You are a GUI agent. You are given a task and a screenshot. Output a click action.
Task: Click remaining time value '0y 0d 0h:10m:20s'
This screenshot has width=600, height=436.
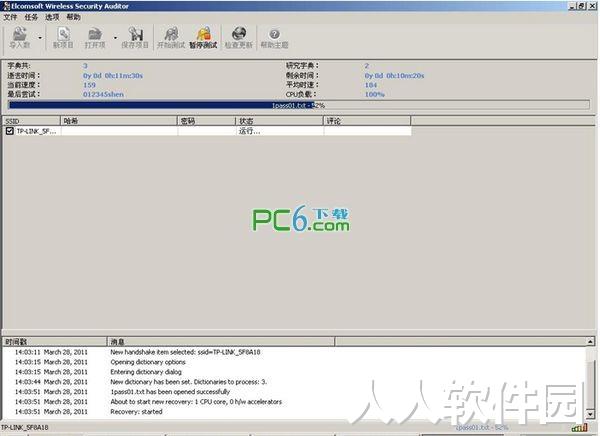(x=395, y=76)
